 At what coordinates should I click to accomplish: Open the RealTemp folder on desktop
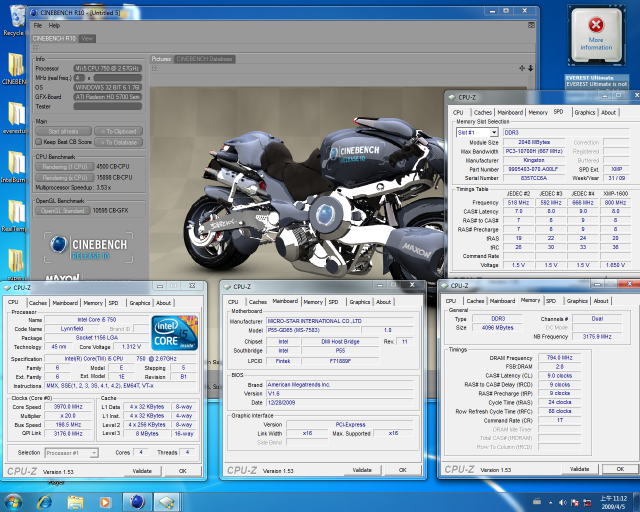(15, 215)
